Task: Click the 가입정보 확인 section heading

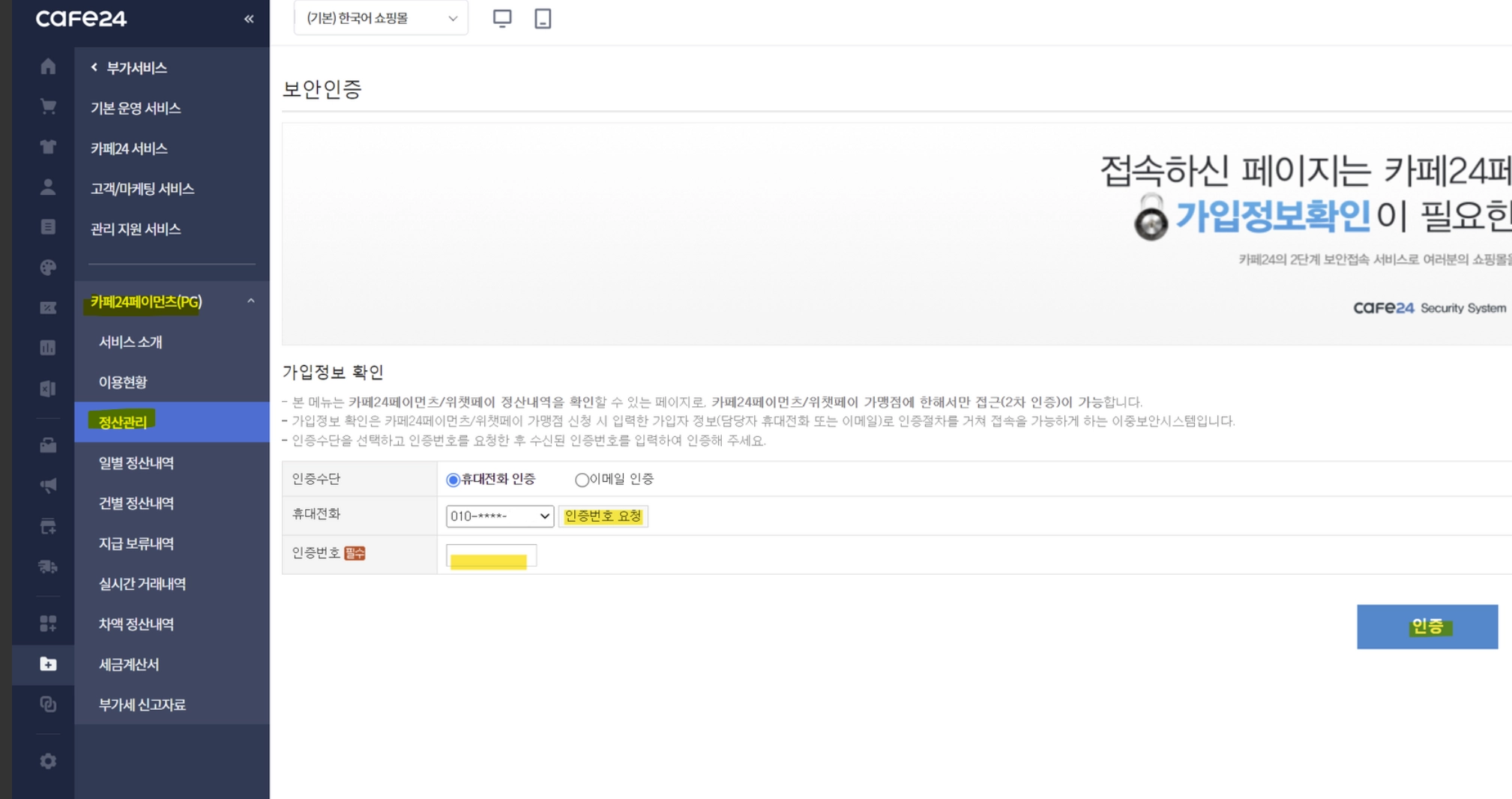Action: [x=333, y=372]
